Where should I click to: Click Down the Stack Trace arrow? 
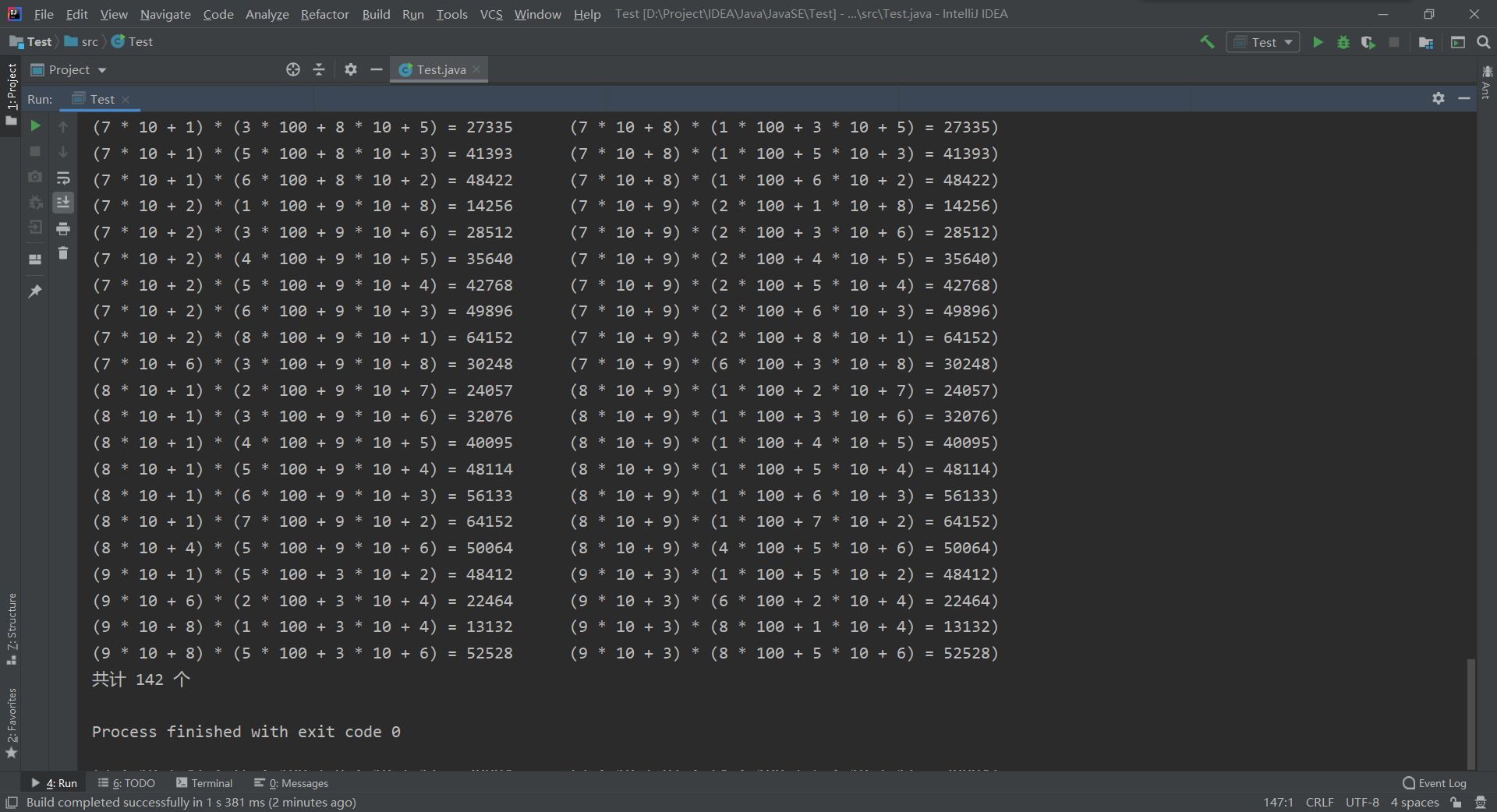click(63, 152)
